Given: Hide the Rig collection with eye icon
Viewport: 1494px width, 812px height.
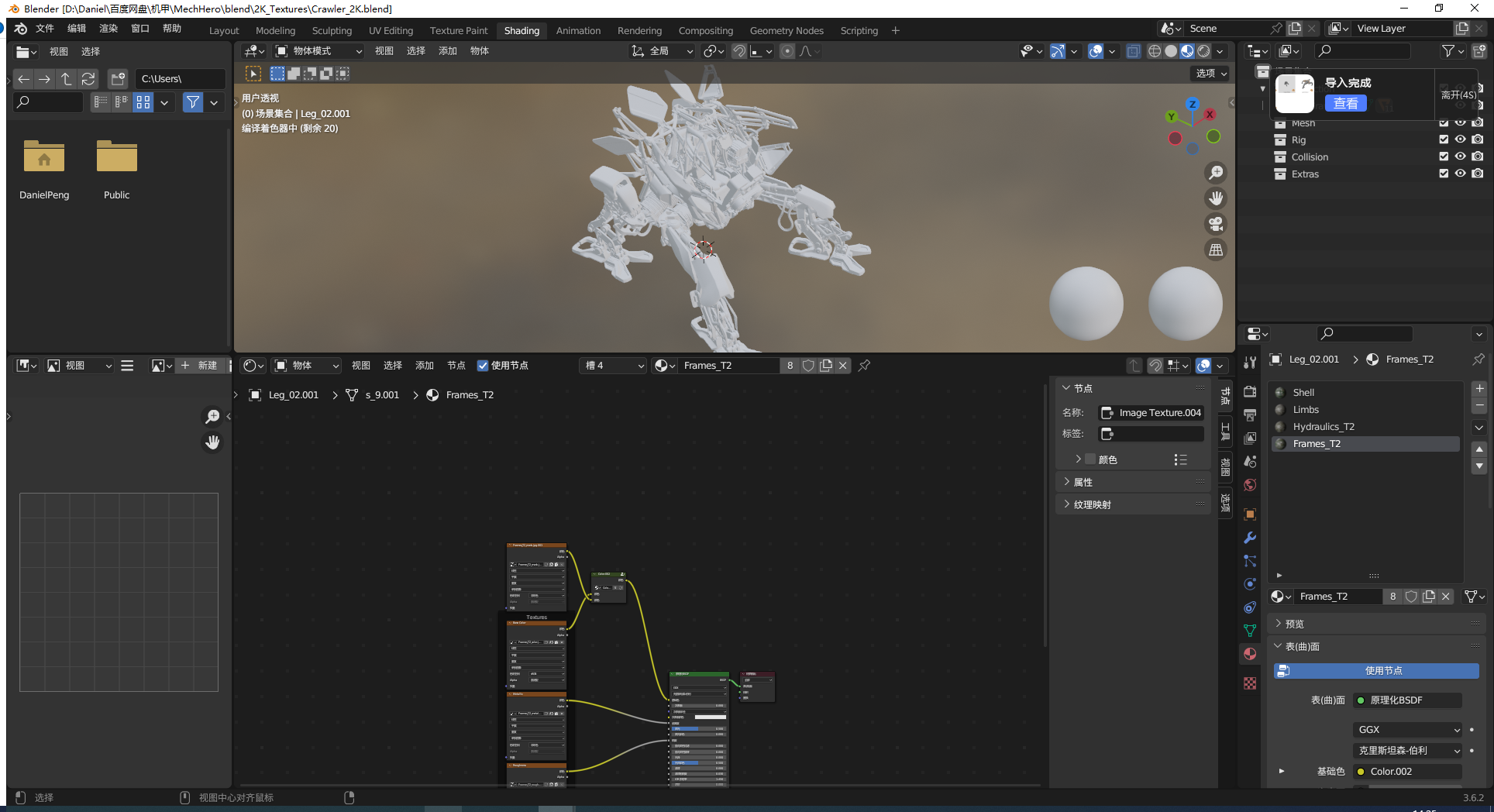Looking at the screenshot, I should [1460, 139].
